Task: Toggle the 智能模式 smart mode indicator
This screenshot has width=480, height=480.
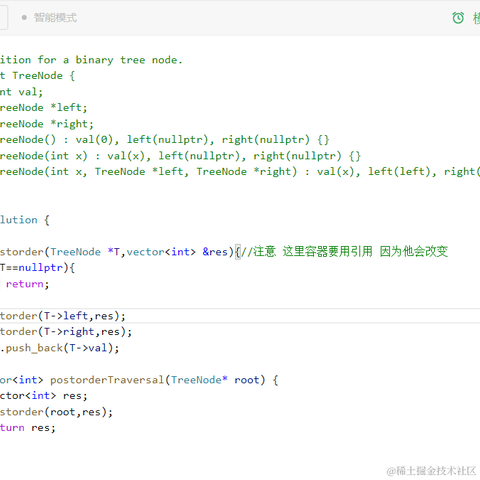Action: (49, 18)
